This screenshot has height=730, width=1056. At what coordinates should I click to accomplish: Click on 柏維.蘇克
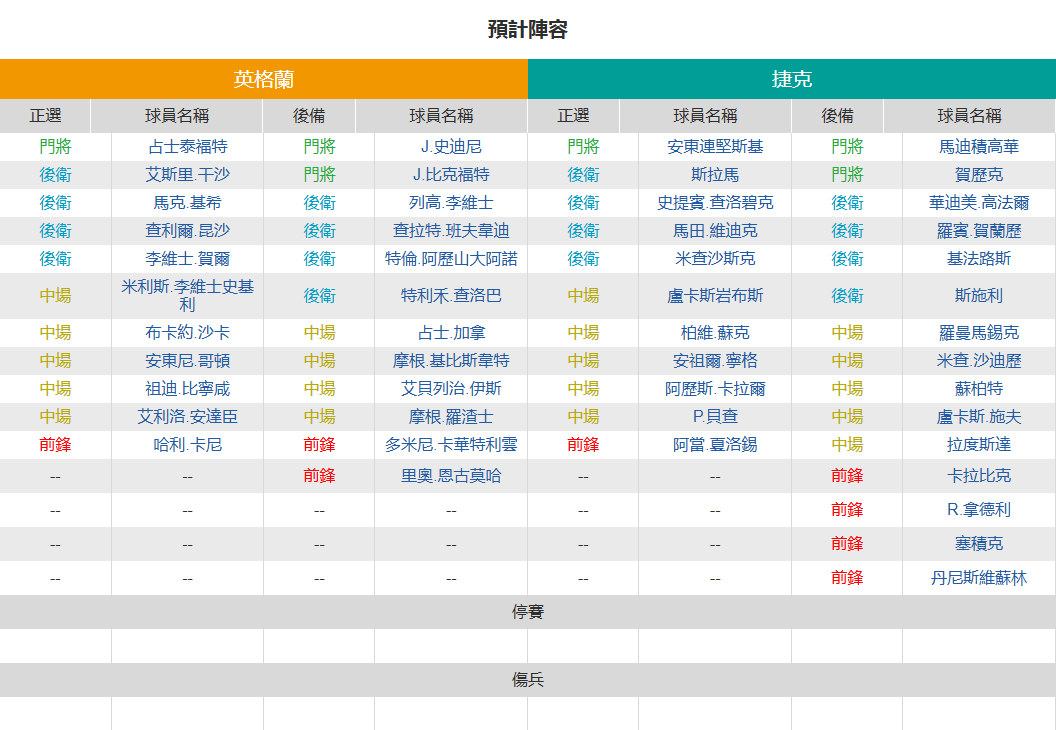(x=715, y=333)
